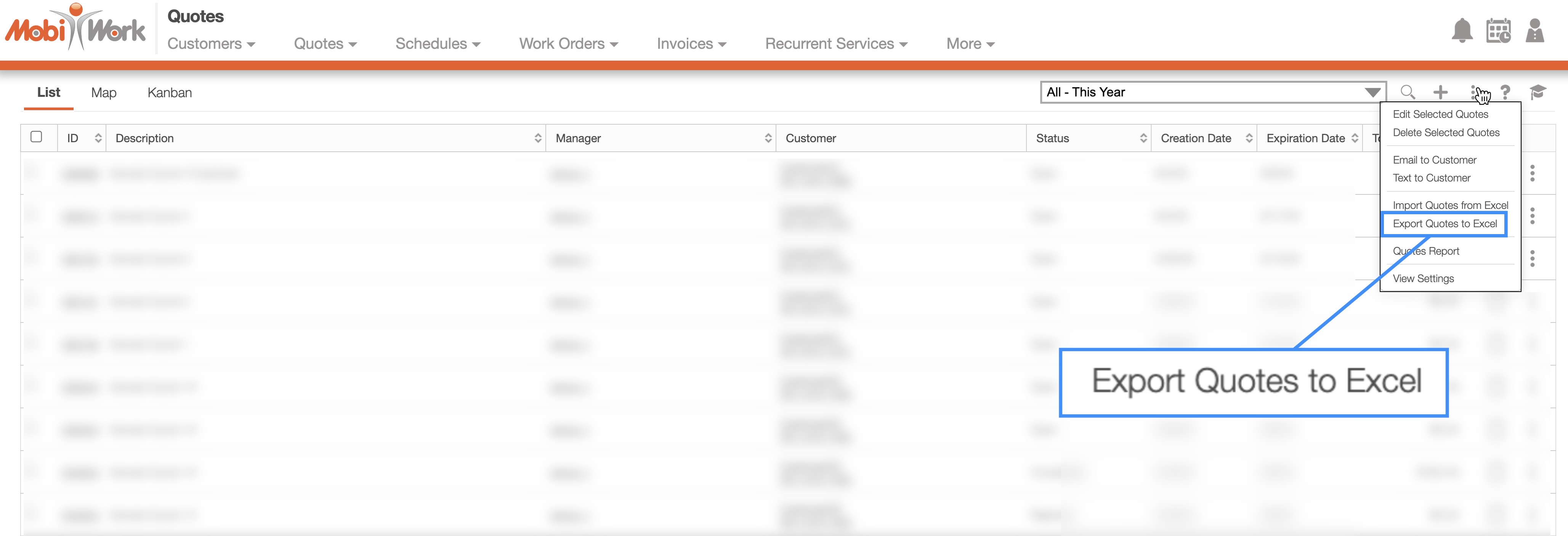
Task: Open View Settings from the menu
Action: [x=1423, y=278]
